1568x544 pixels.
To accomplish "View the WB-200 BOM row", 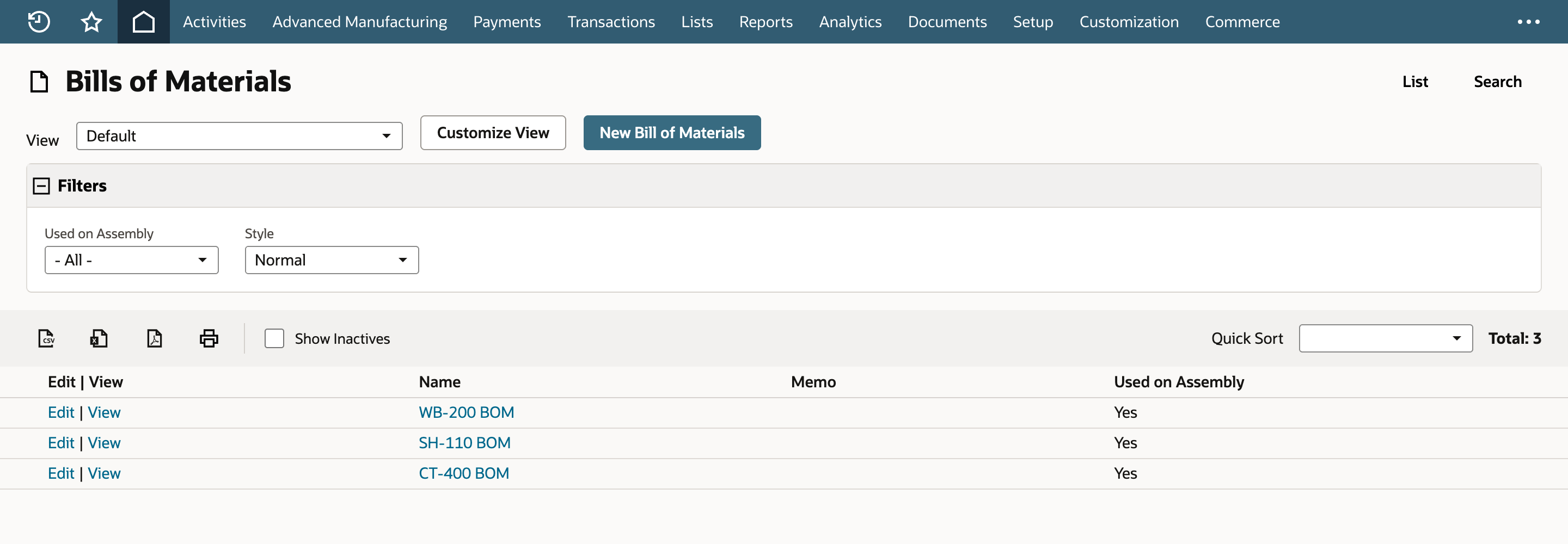I will pos(104,412).
